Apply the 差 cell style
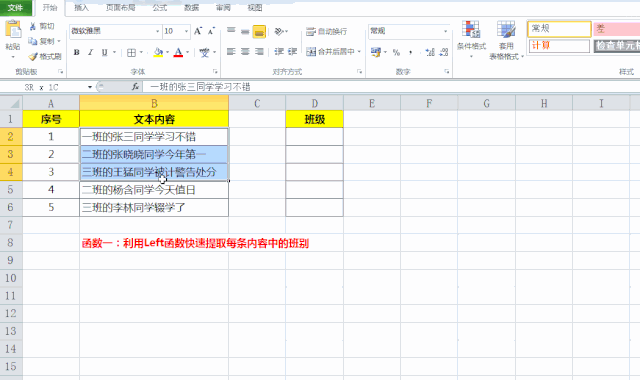The width and height of the screenshot is (640, 380). (616, 29)
